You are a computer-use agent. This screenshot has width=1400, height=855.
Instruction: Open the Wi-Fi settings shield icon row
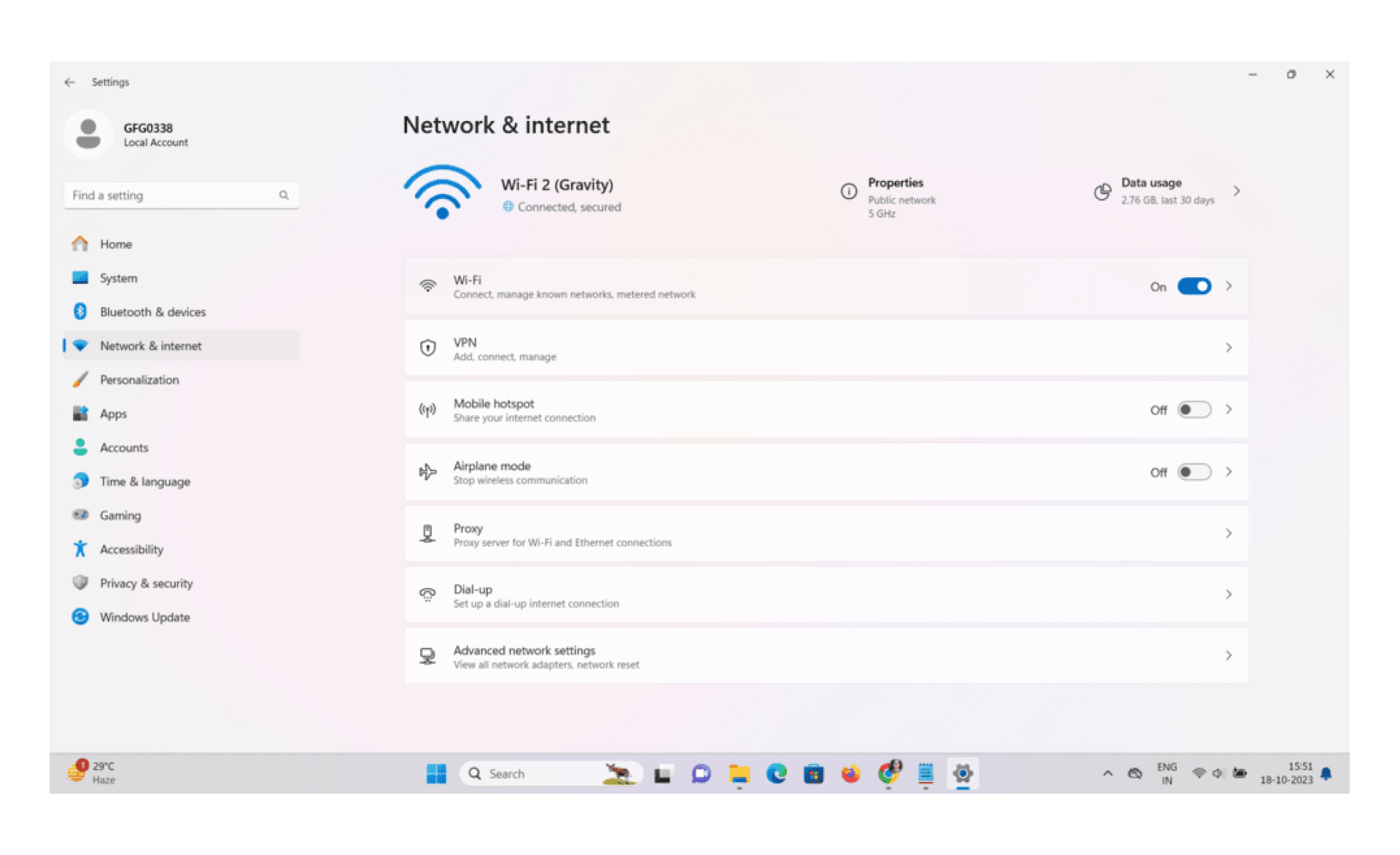(x=428, y=285)
